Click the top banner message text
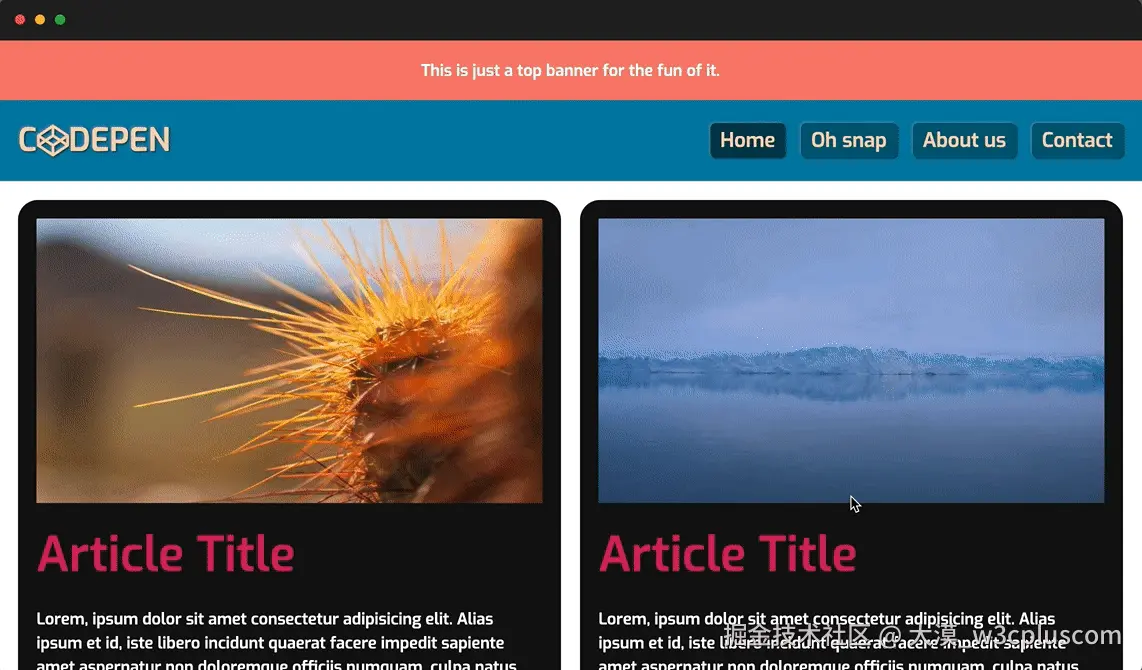 coord(570,71)
